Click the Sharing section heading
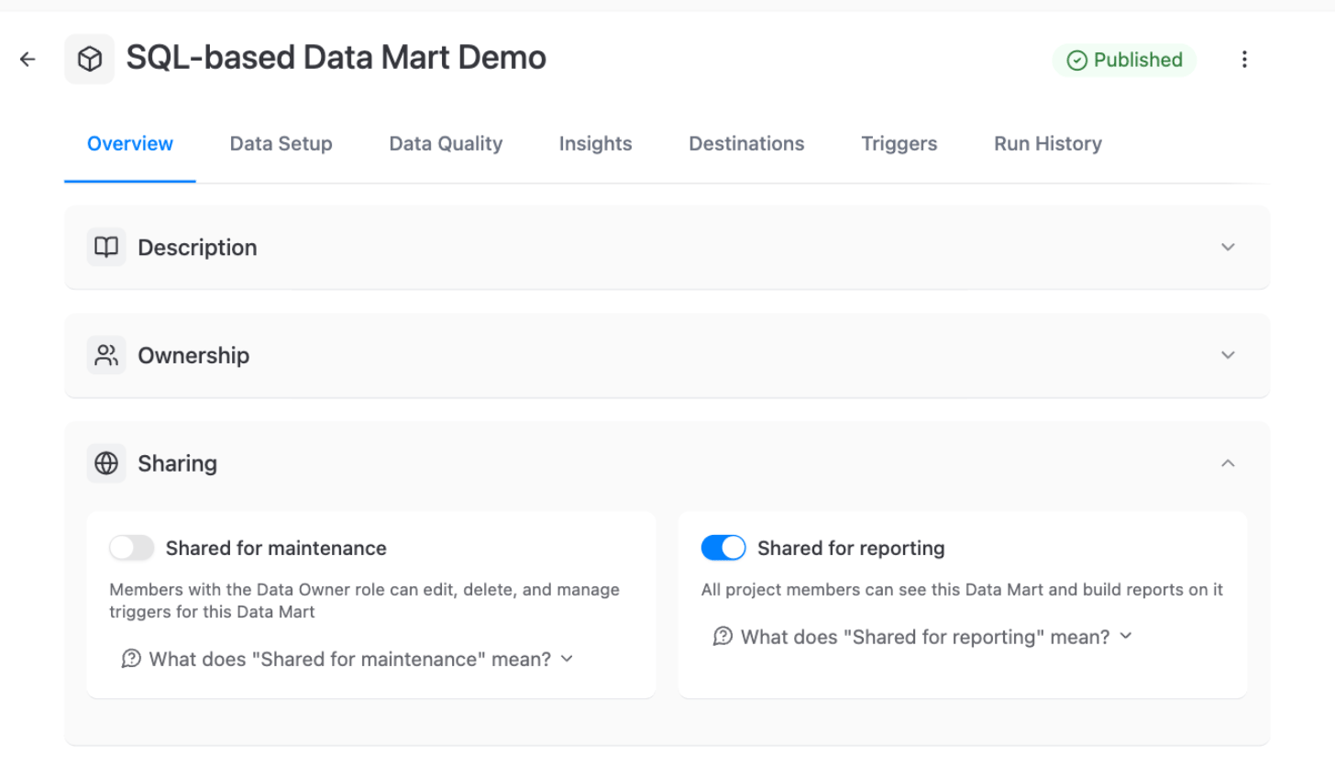The image size is (1335, 768). [x=177, y=463]
